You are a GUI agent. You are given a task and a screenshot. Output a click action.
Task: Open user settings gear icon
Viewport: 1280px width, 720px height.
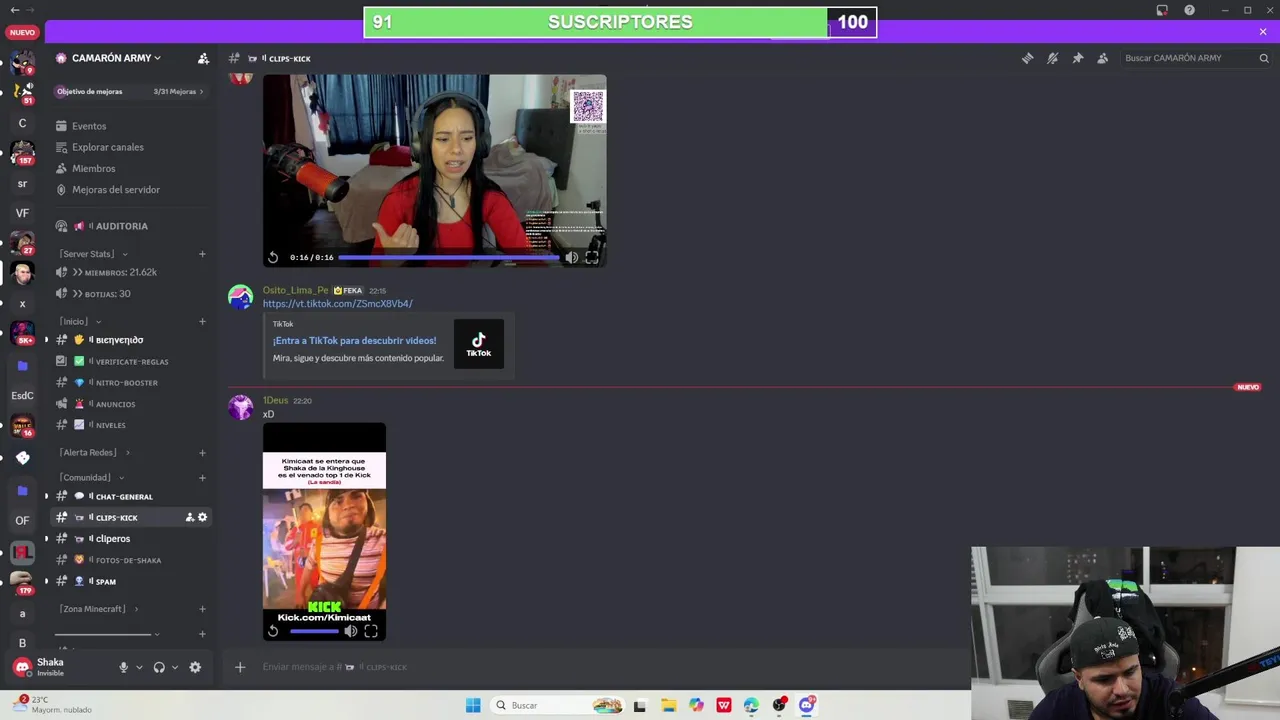pyautogui.click(x=195, y=667)
